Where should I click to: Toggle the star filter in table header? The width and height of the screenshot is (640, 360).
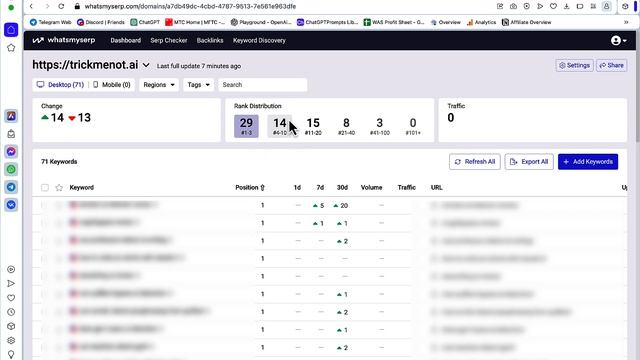(x=59, y=188)
